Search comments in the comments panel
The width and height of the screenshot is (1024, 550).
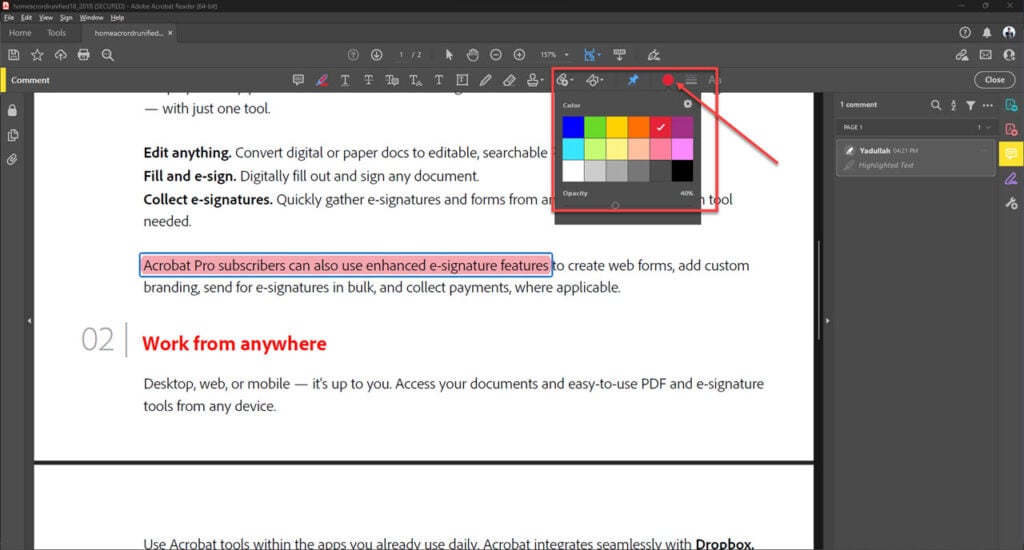click(936, 105)
